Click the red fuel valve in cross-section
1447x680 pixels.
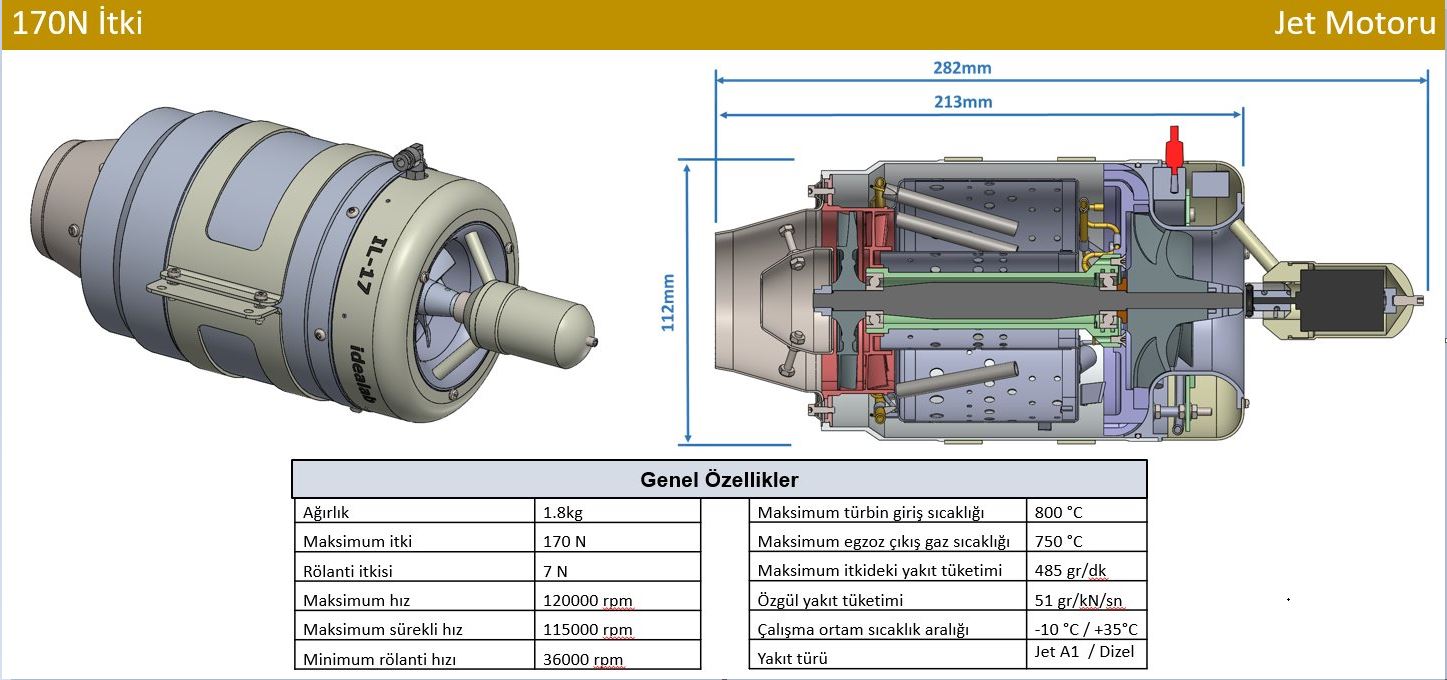pos(1174,147)
